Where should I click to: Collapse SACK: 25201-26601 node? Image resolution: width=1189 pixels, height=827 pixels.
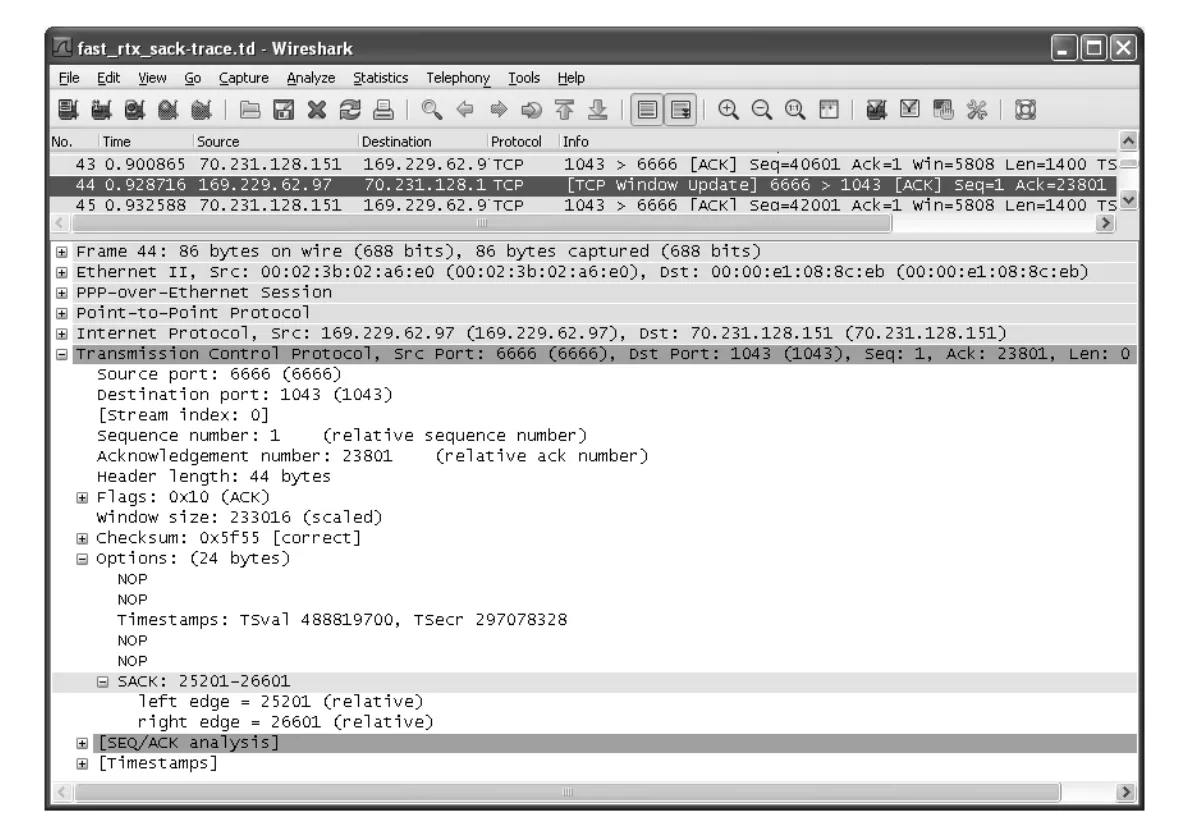tap(103, 682)
